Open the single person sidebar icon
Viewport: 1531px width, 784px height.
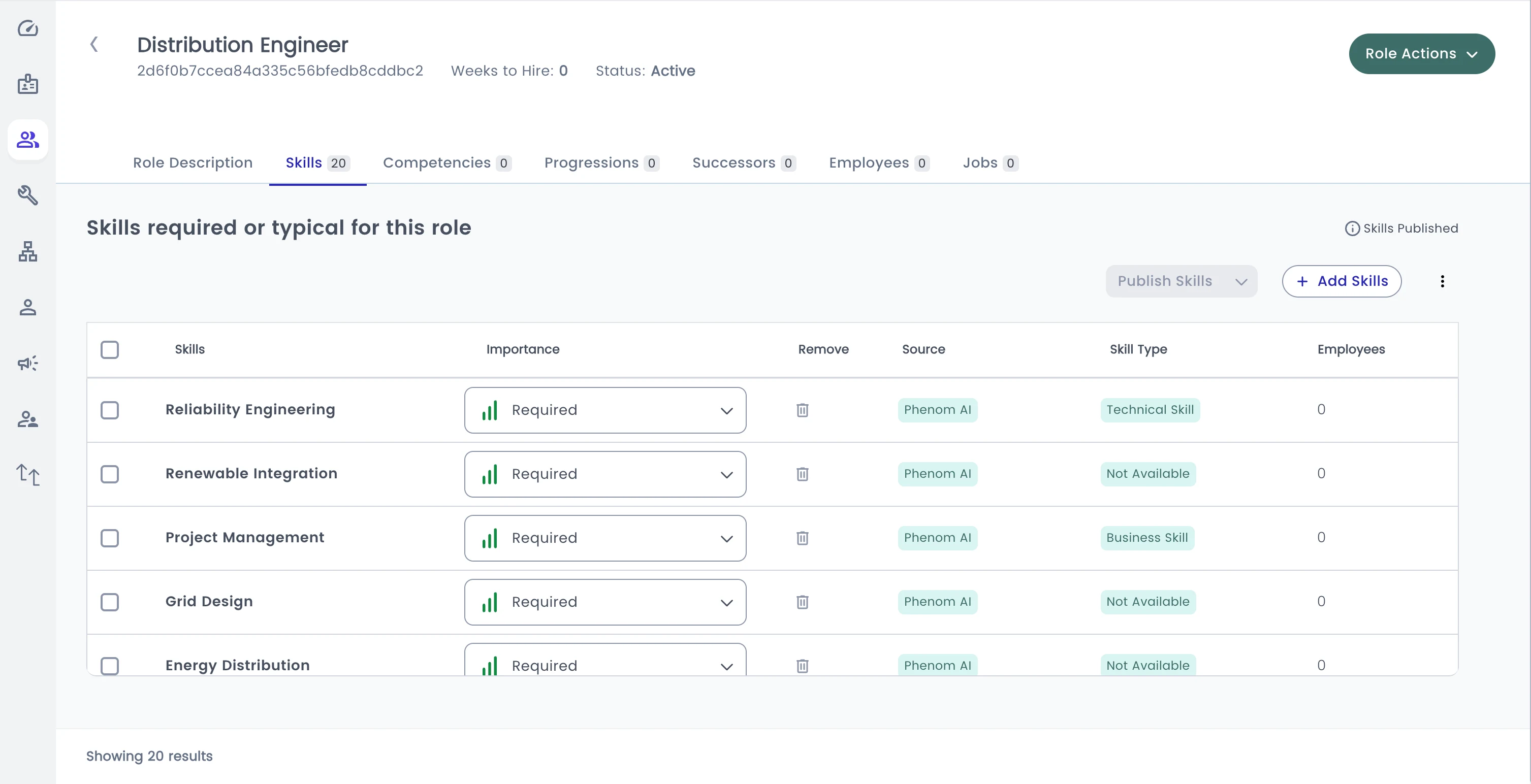point(28,307)
